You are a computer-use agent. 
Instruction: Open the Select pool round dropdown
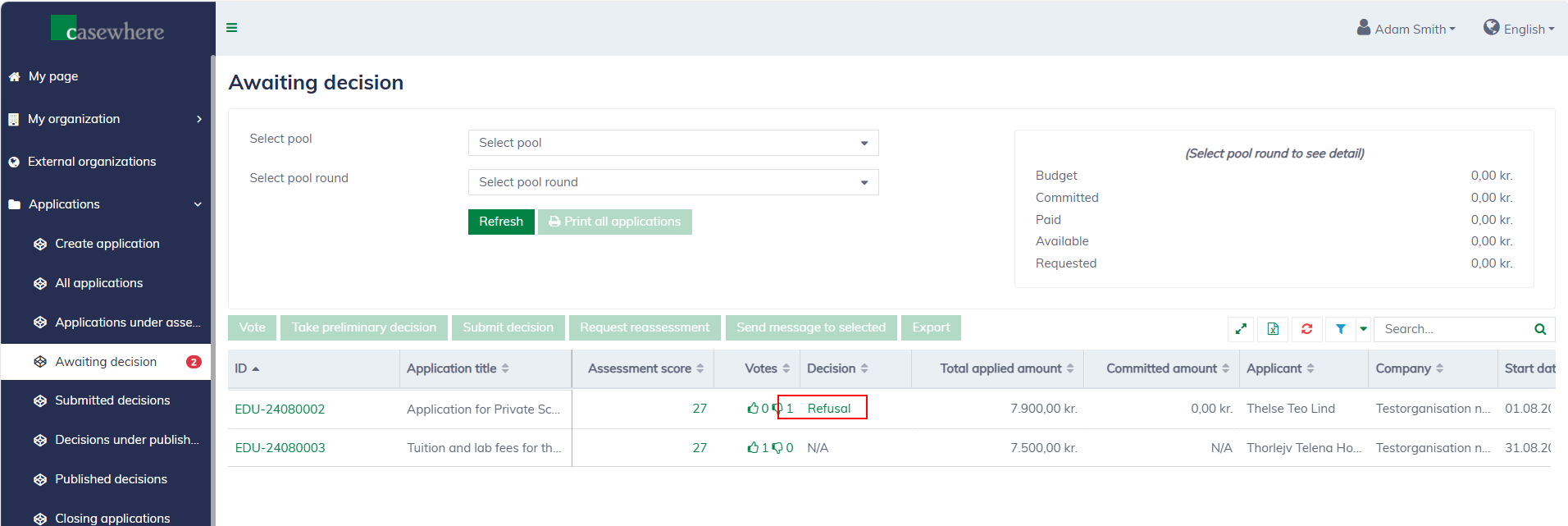[x=672, y=182]
